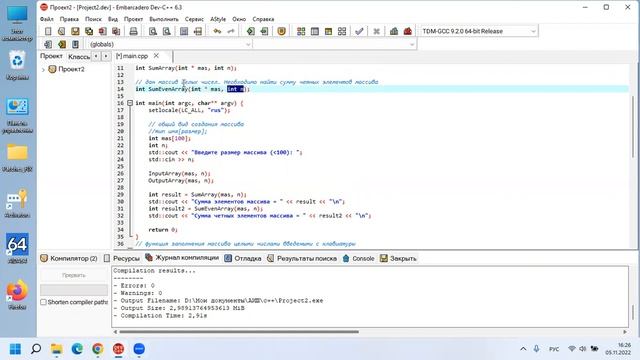Screen dimensions: 640x360
Task: Click the Go to Line toolbar icon
Action: point(198,31)
